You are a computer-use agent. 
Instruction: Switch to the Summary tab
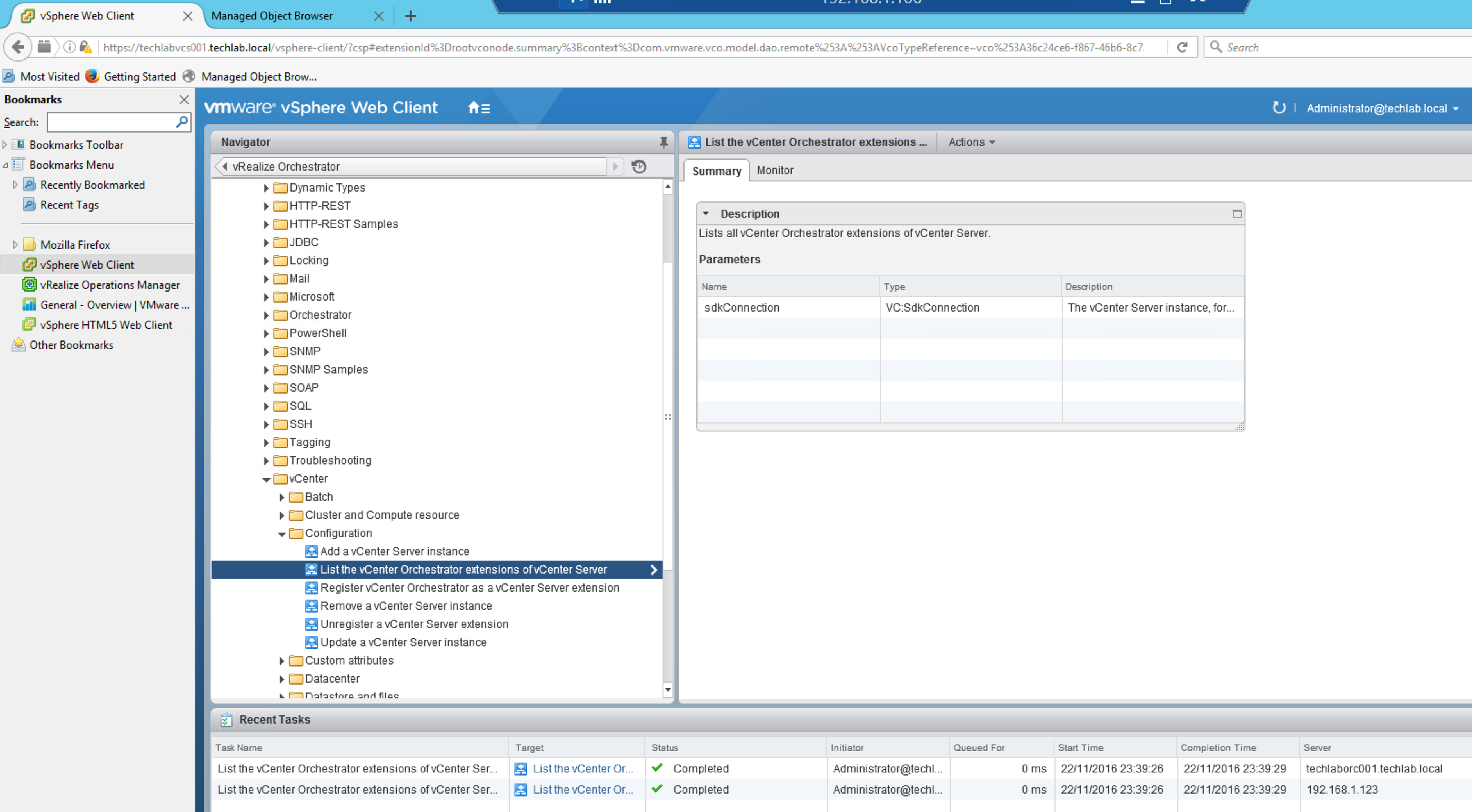[x=717, y=171]
